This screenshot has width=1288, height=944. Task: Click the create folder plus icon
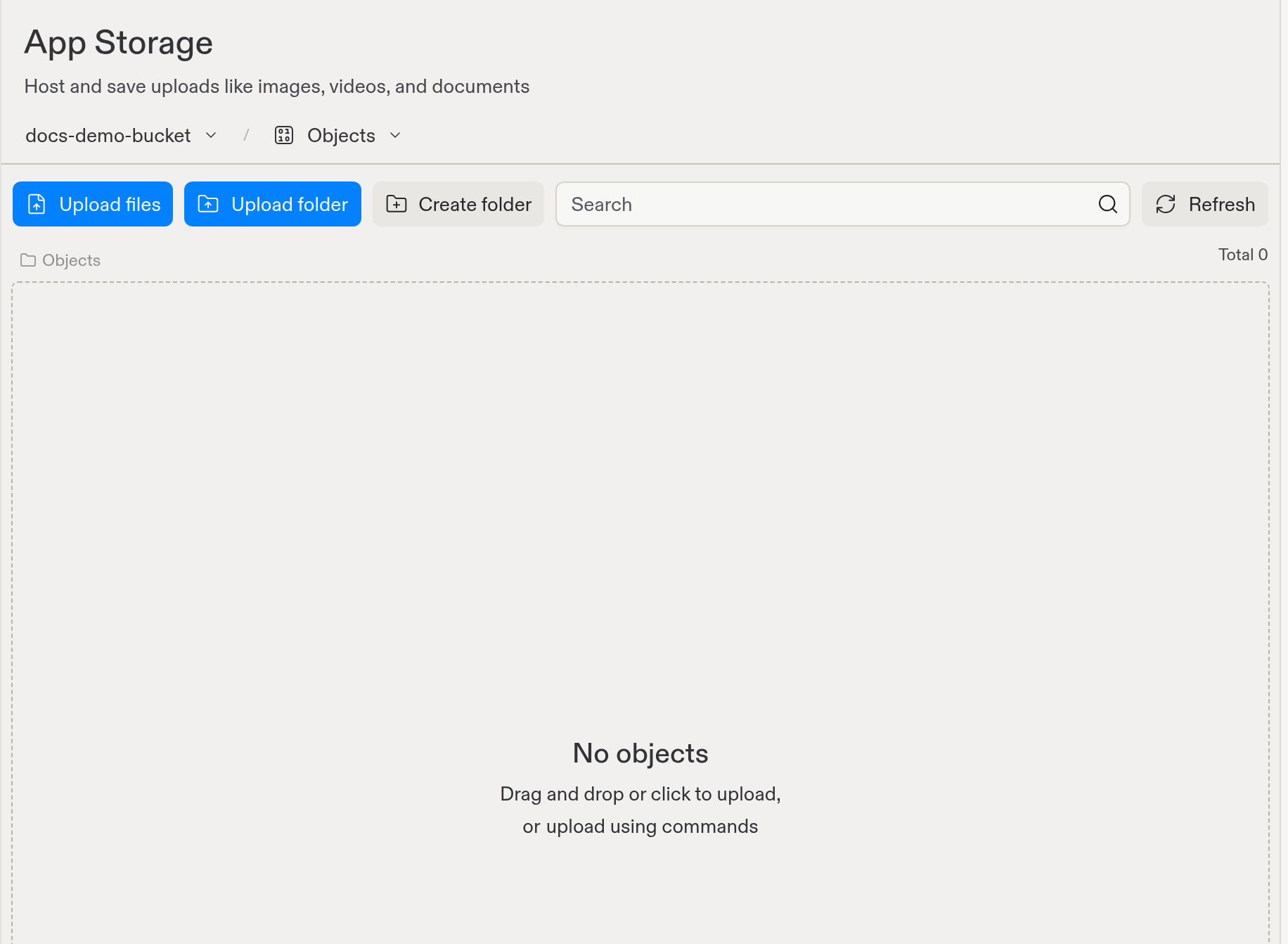click(x=397, y=204)
